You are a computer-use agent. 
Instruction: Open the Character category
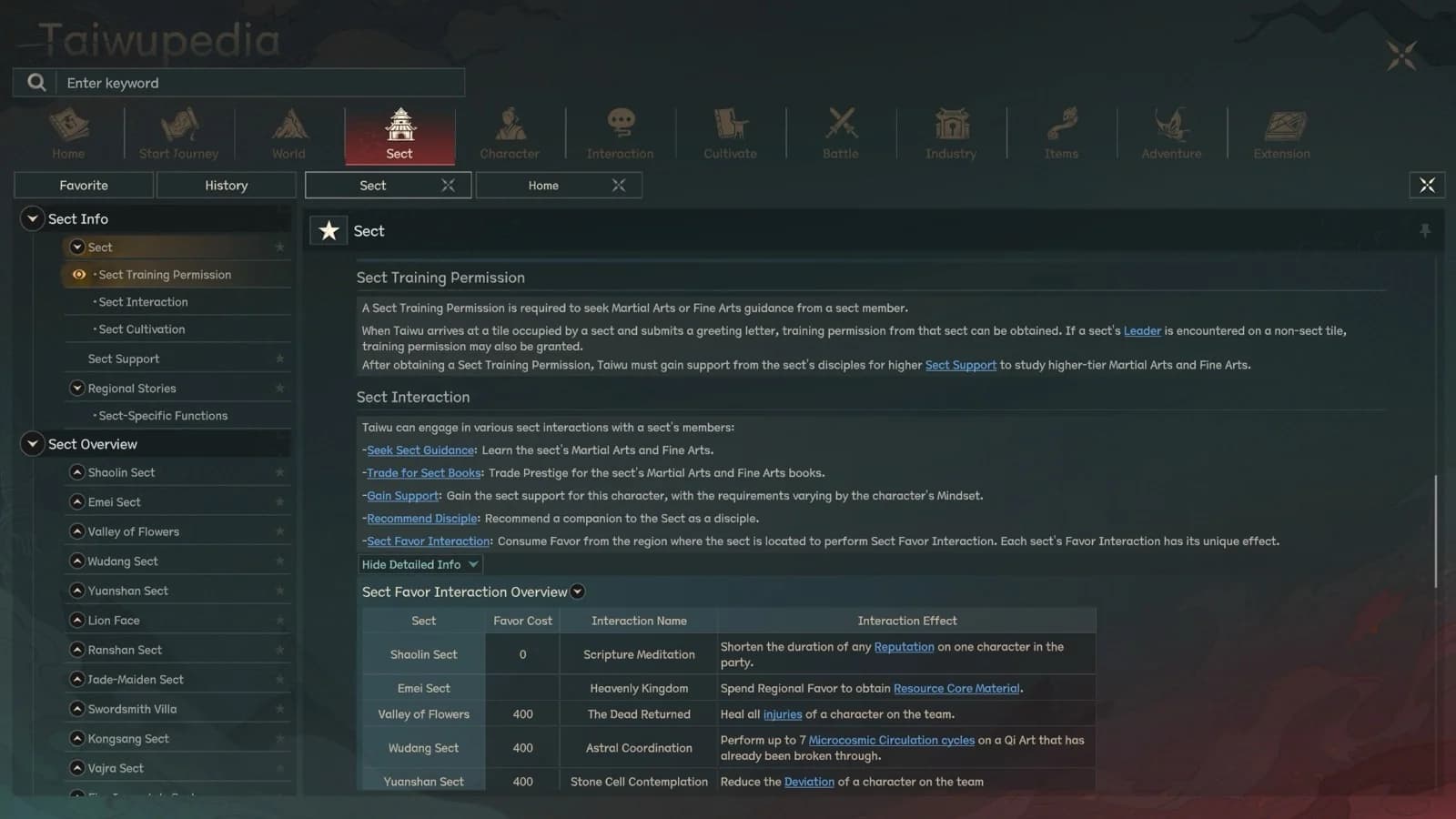coord(510,133)
